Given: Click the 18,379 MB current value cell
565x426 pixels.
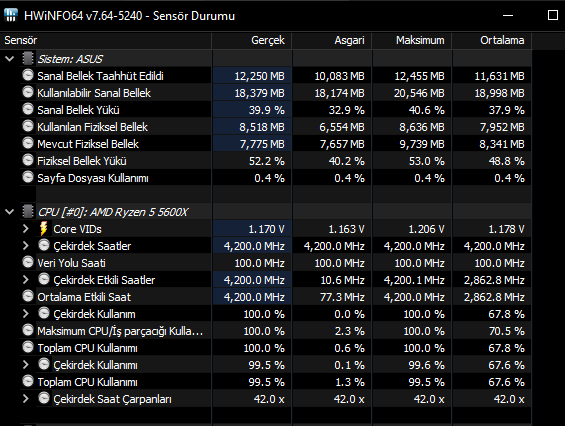Looking at the screenshot, I should pyautogui.click(x=252, y=93).
